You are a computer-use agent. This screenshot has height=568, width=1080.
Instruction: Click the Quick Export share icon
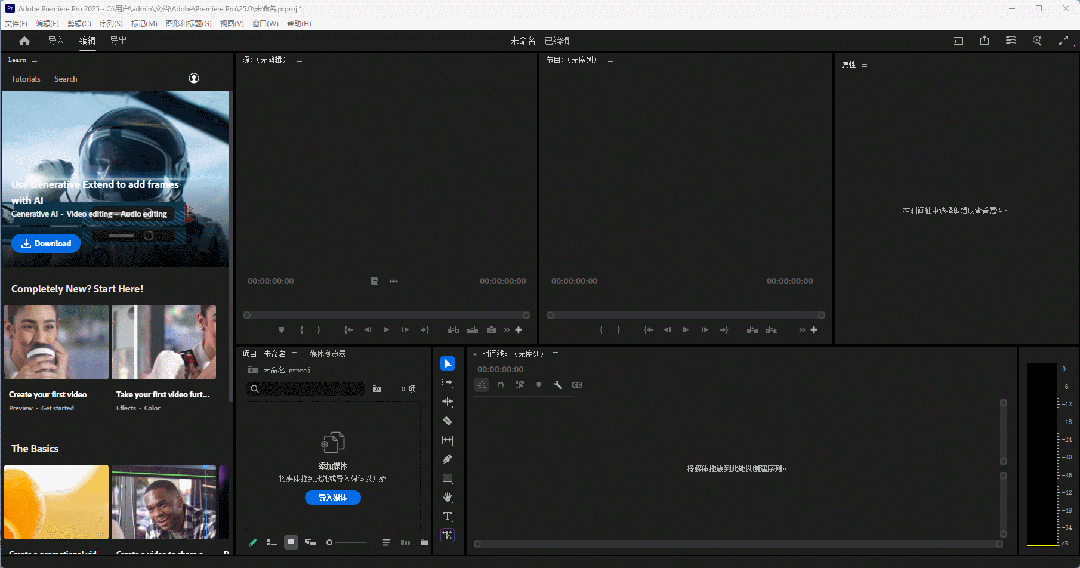[x=984, y=41]
